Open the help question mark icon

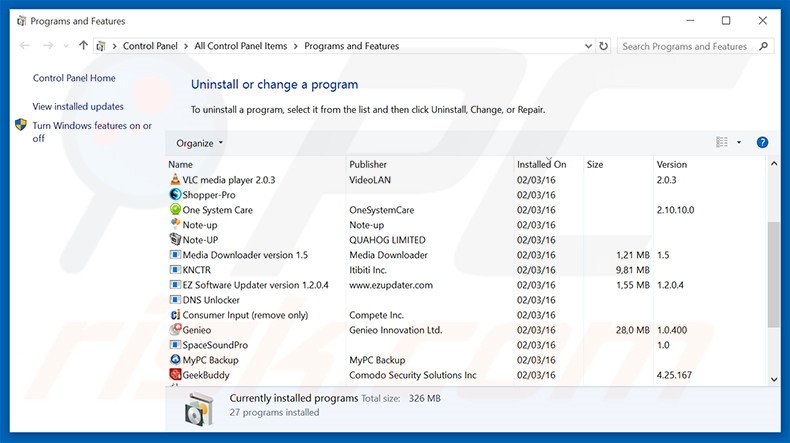[x=762, y=143]
